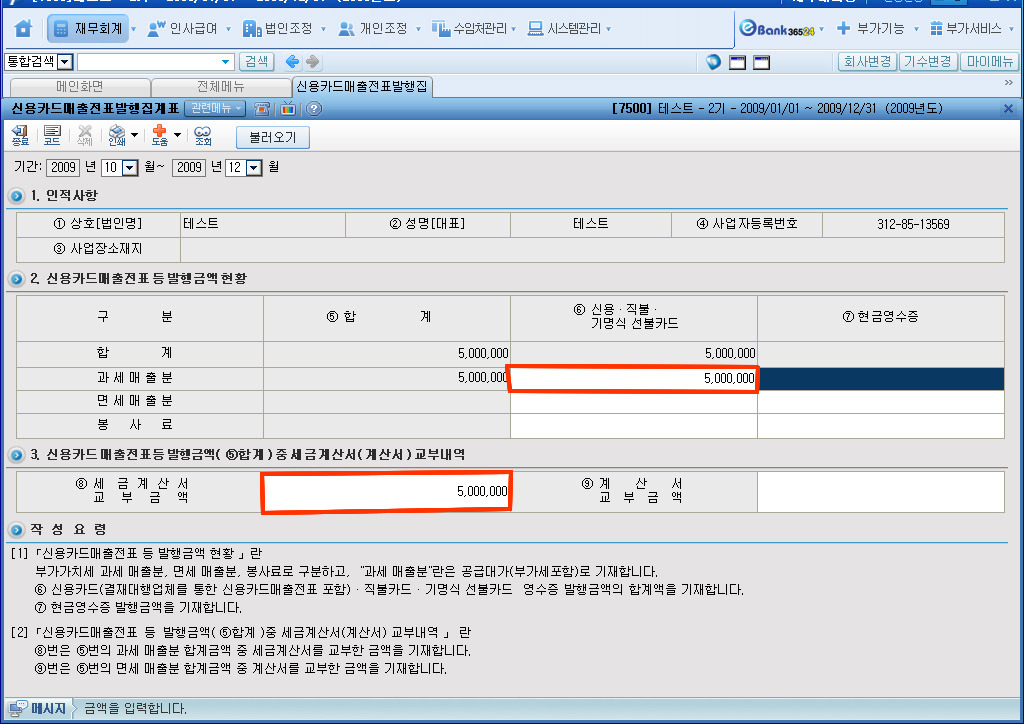1024x724 pixels.
Task: Focus the integrated search input field
Action: [x=148, y=62]
